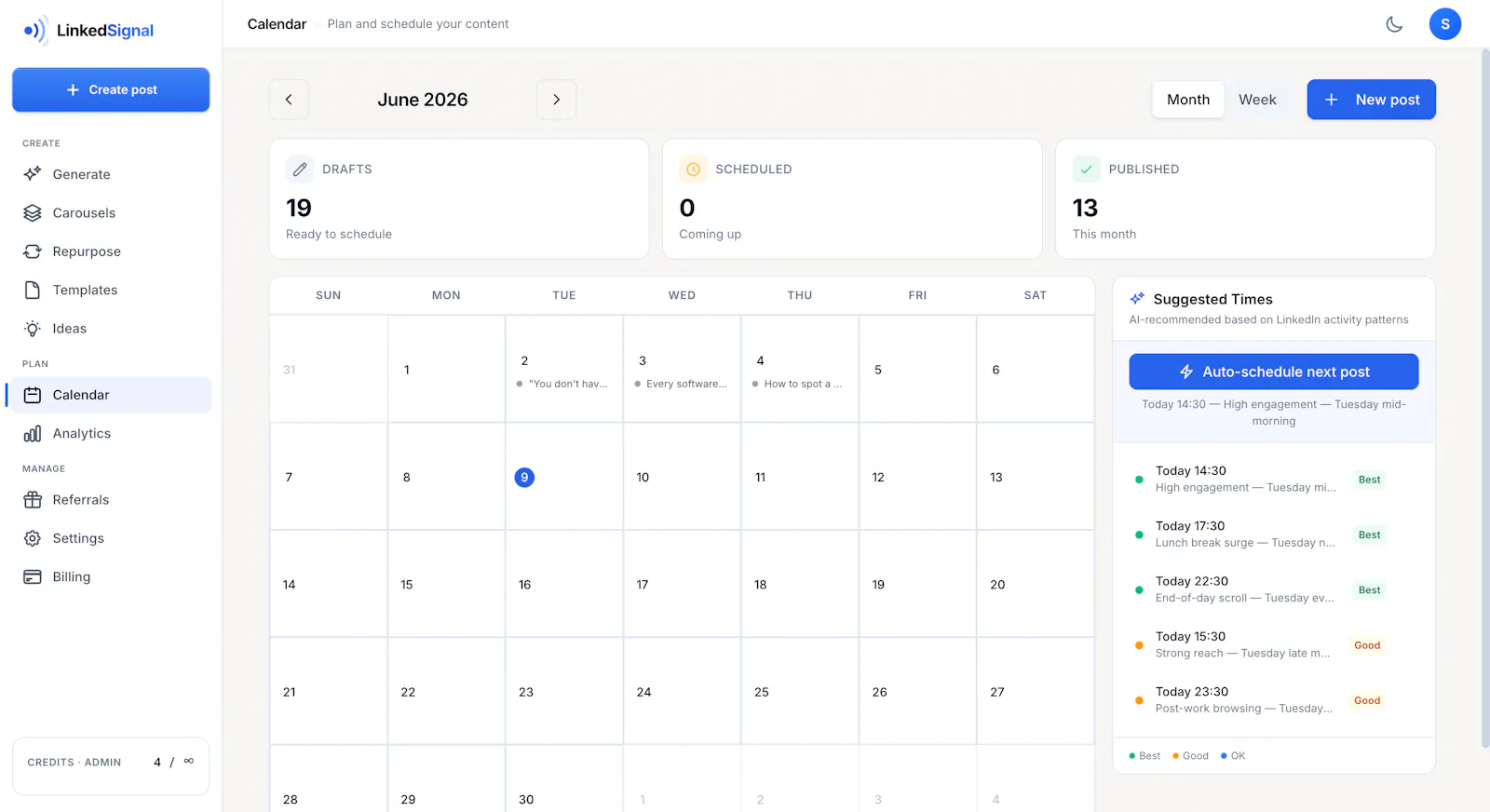
Task: Click the Drafts count 19
Action: (299, 208)
